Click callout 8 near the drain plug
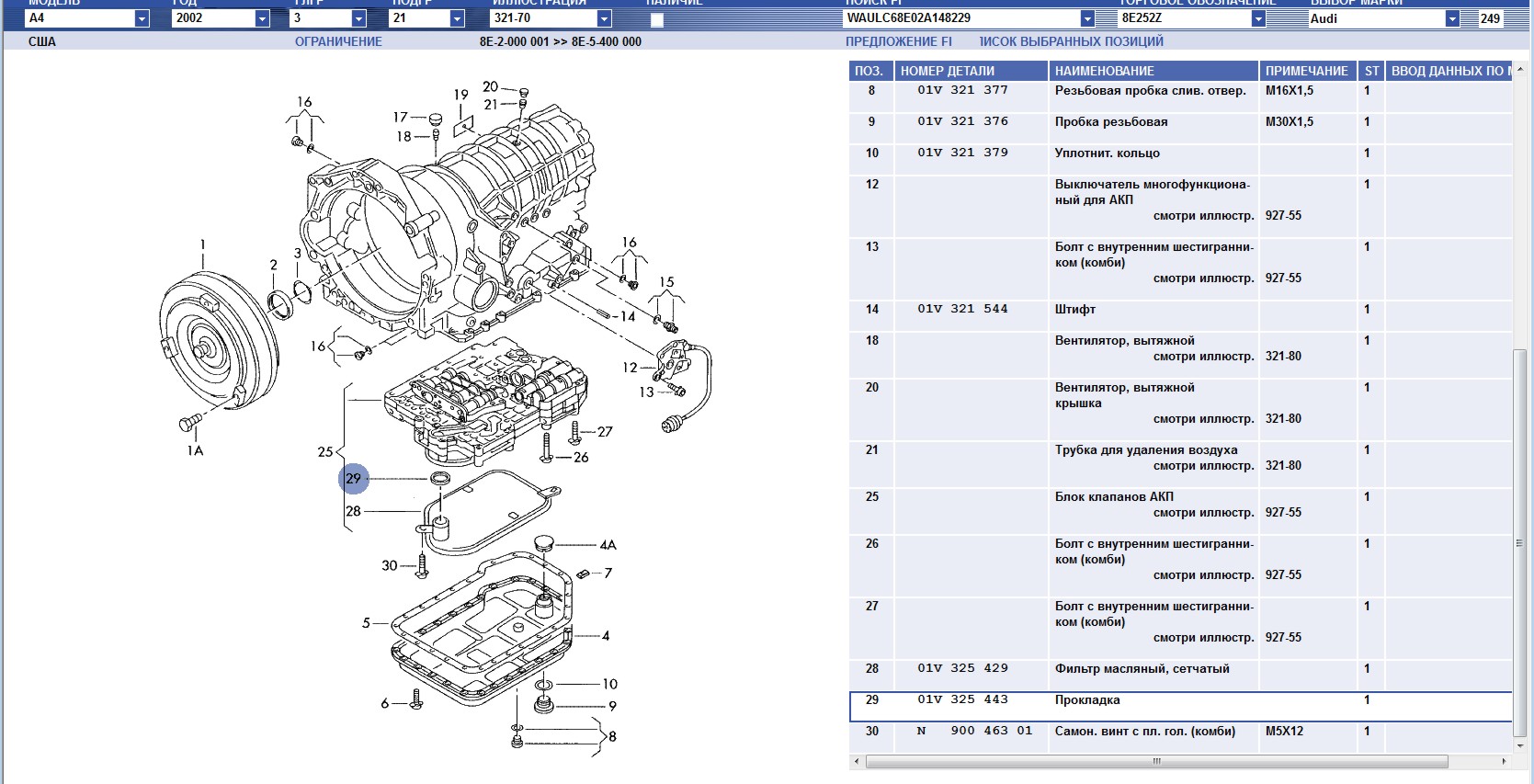 coord(612,736)
